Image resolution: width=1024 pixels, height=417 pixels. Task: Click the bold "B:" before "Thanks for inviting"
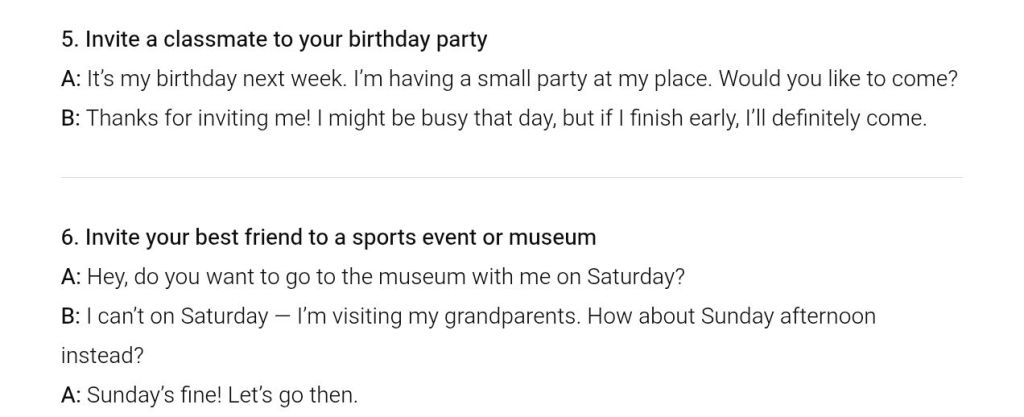(71, 118)
